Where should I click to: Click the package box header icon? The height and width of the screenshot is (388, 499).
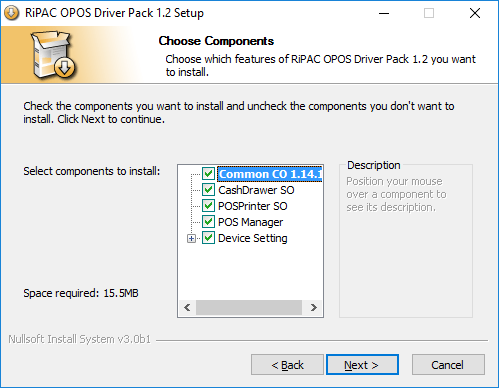tap(53, 54)
